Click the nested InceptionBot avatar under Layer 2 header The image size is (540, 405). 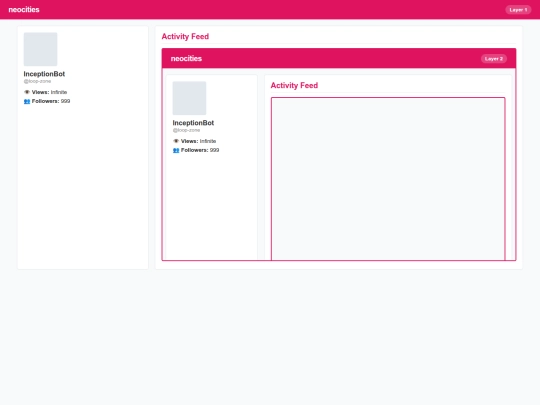click(x=189, y=98)
